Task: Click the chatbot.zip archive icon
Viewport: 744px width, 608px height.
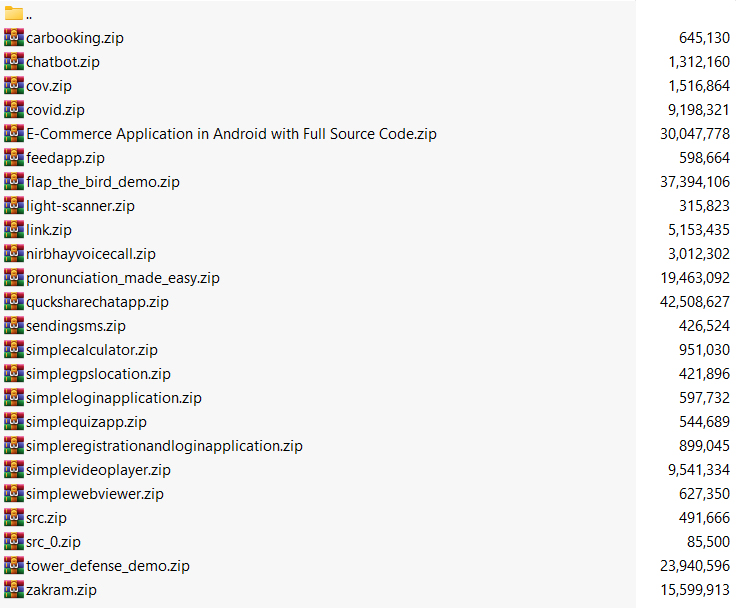Action: click(14, 62)
